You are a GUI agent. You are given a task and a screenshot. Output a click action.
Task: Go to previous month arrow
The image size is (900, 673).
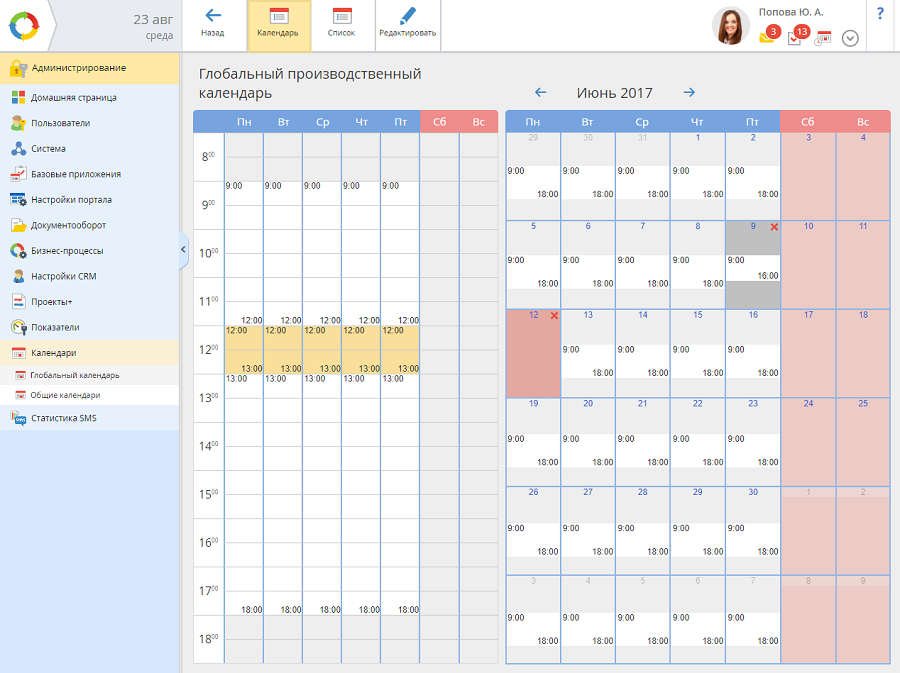(541, 93)
